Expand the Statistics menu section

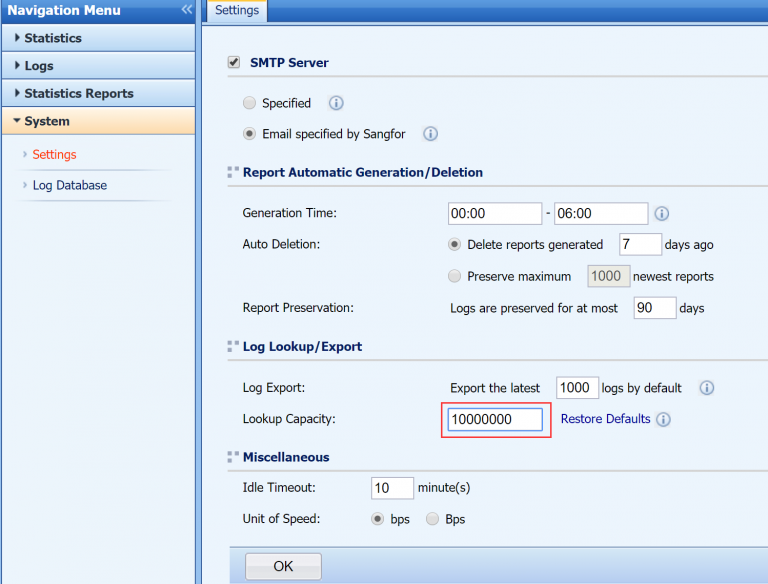[53, 38]
